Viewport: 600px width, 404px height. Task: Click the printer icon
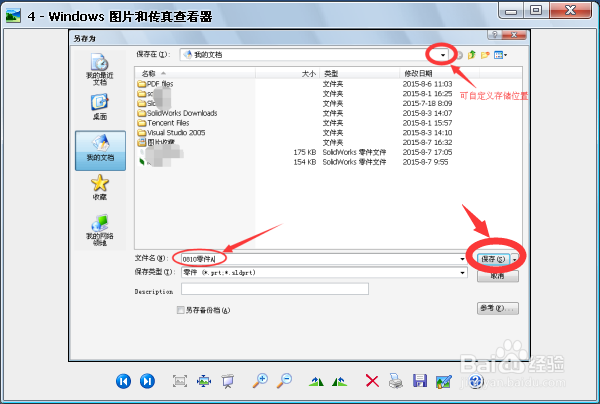point(396,381)
